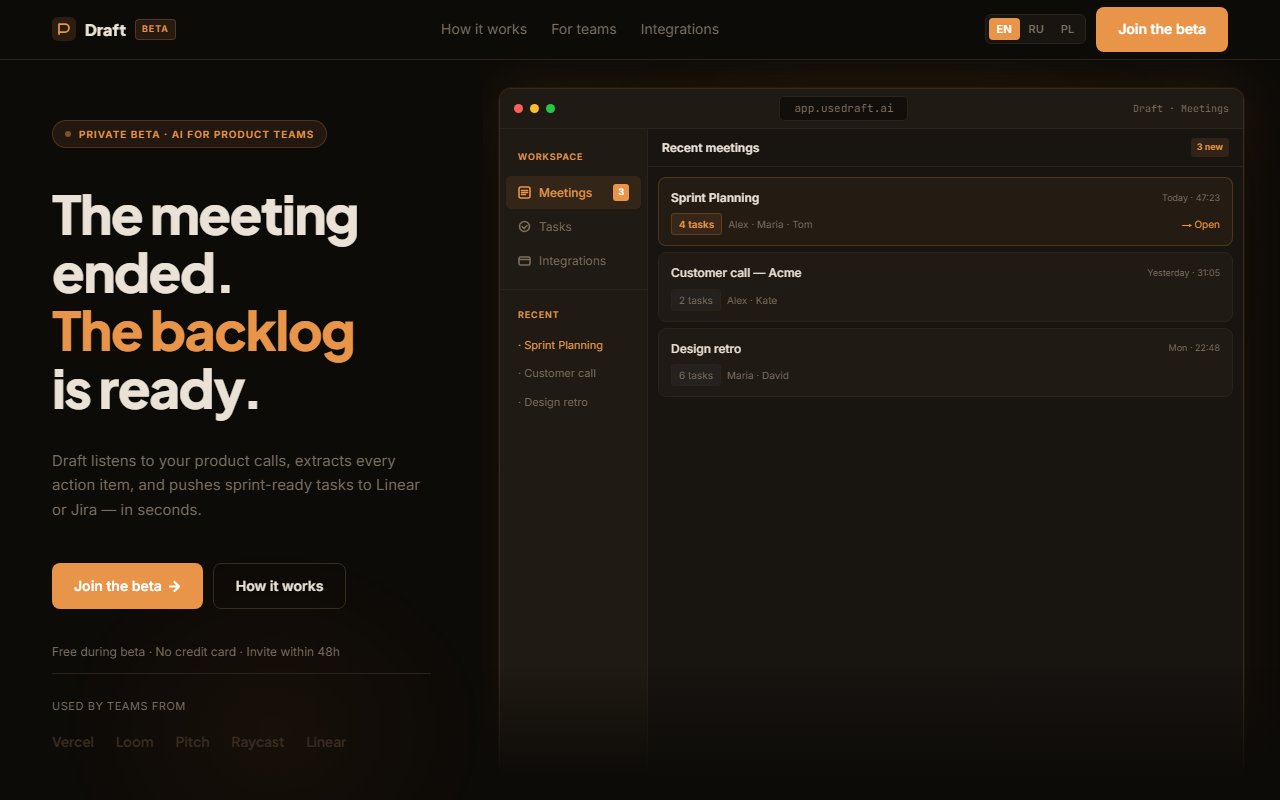Viewport: 1280px width, 800px height.
Task: Click the yellow minimize window dot
Action: 534,108
